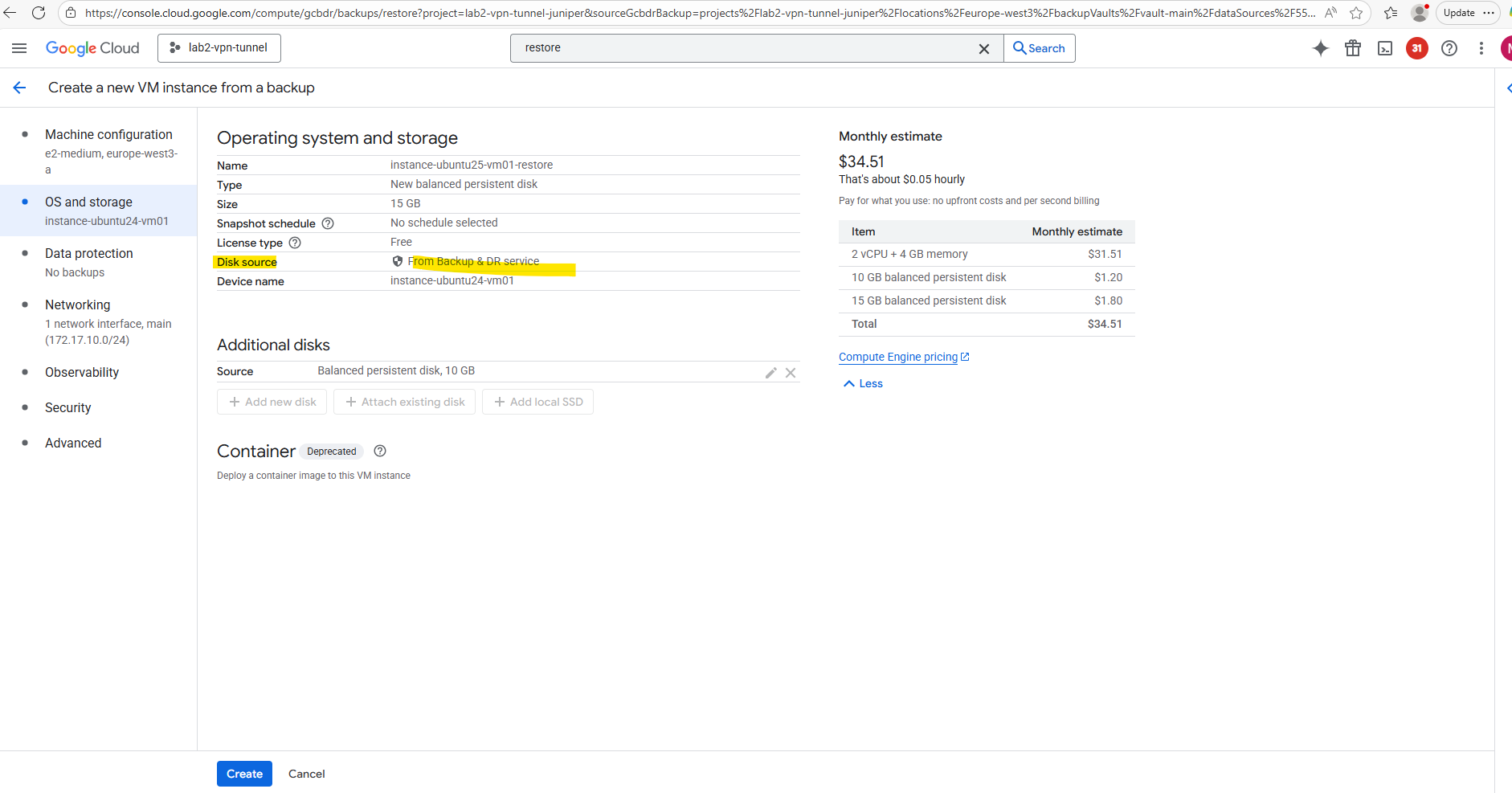Open notifications badge showing 31
1512x793 pixels.
(x=1416, y=48)
